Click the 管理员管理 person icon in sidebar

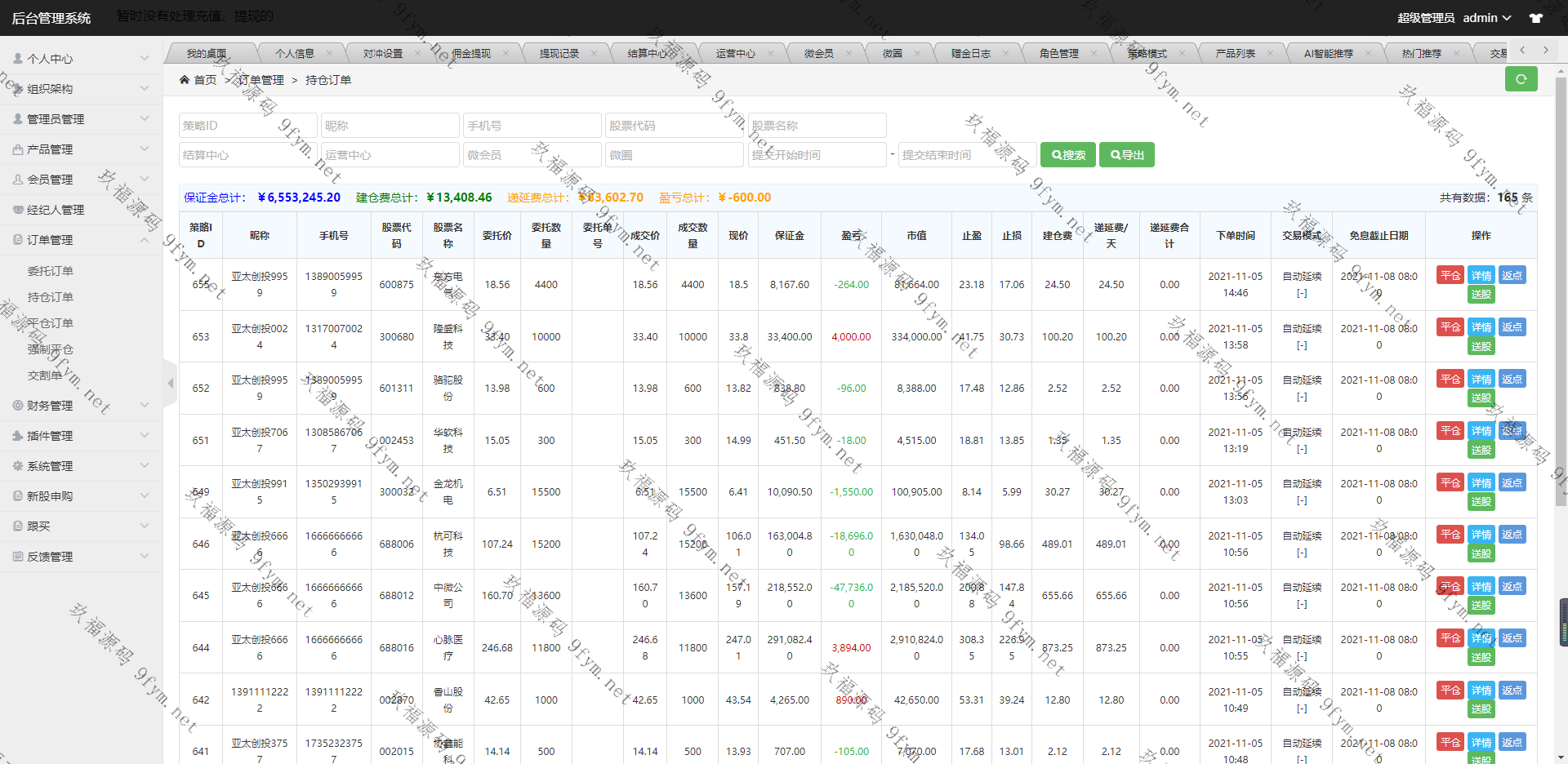(18, 119)
